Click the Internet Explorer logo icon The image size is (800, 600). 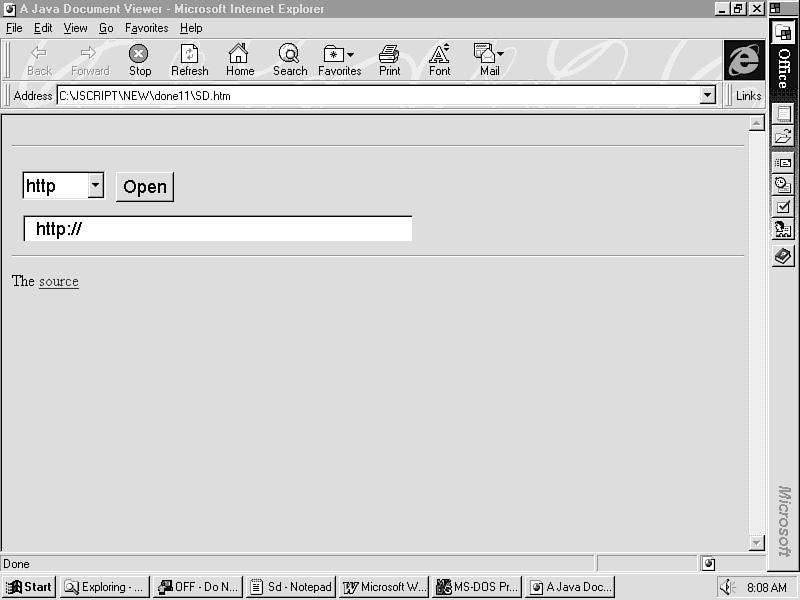coord(743,60)
